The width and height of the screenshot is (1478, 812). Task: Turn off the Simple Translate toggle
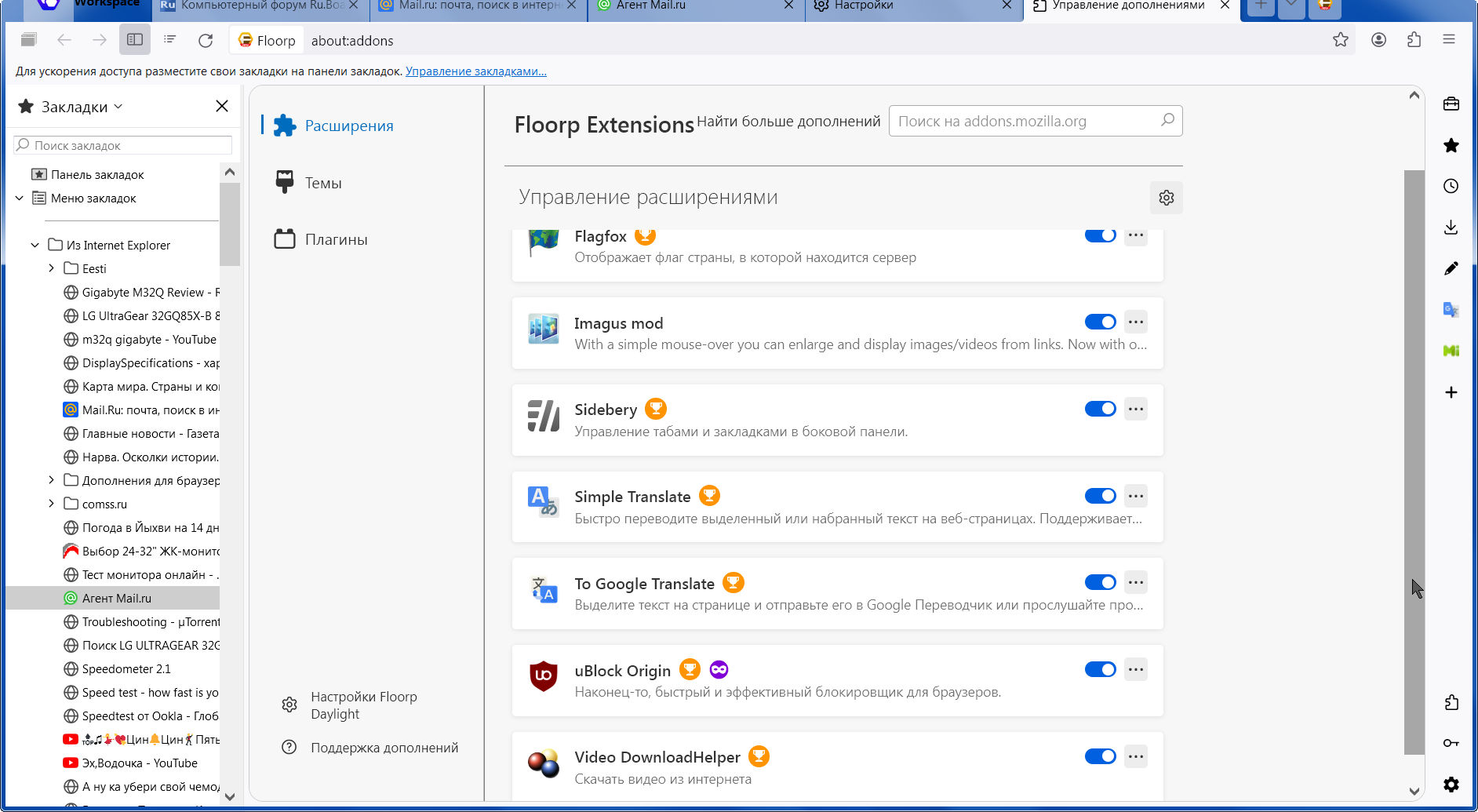pos(1101,496)
